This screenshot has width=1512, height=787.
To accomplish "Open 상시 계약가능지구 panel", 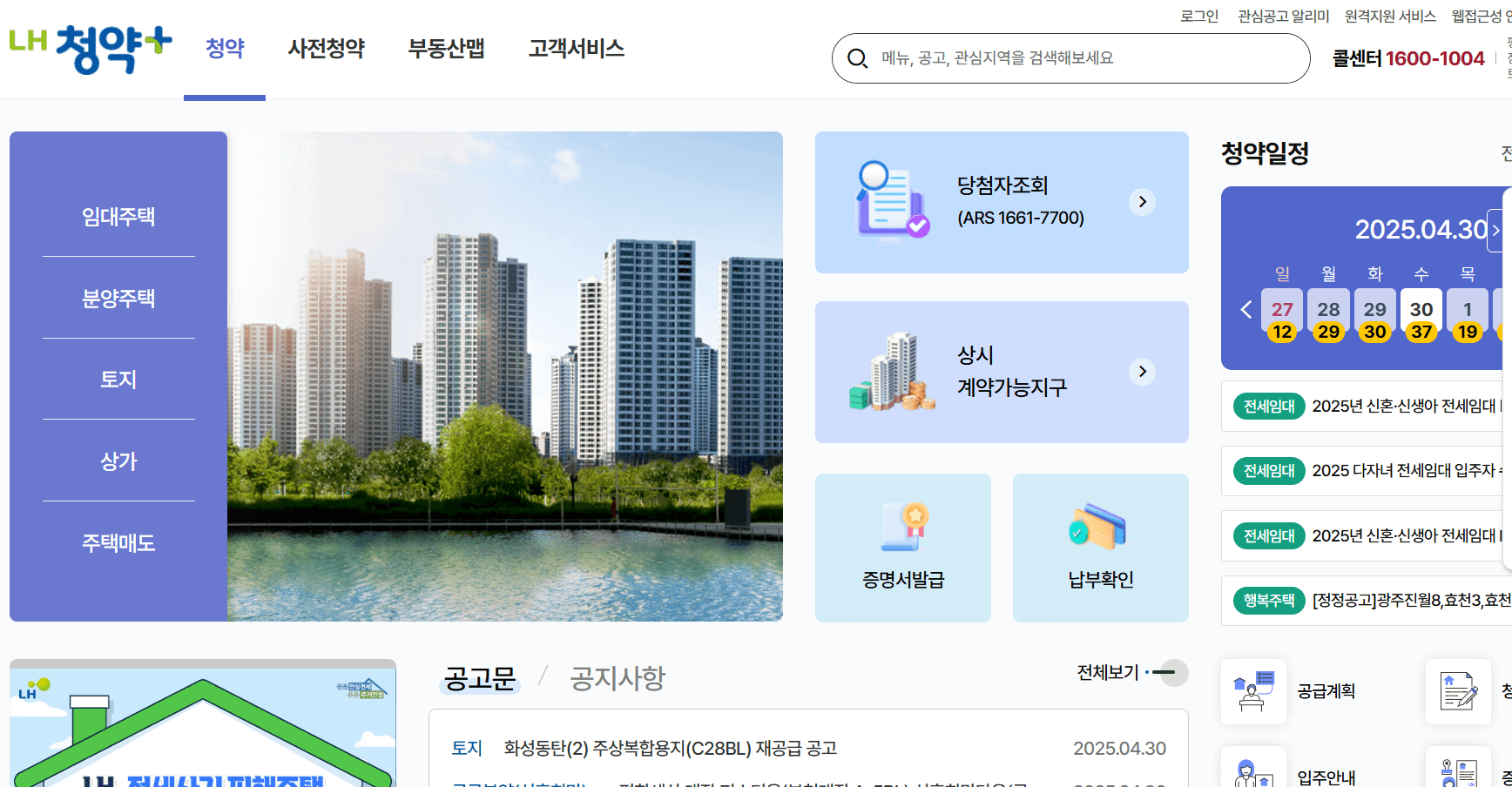I will click(1001, 372).
